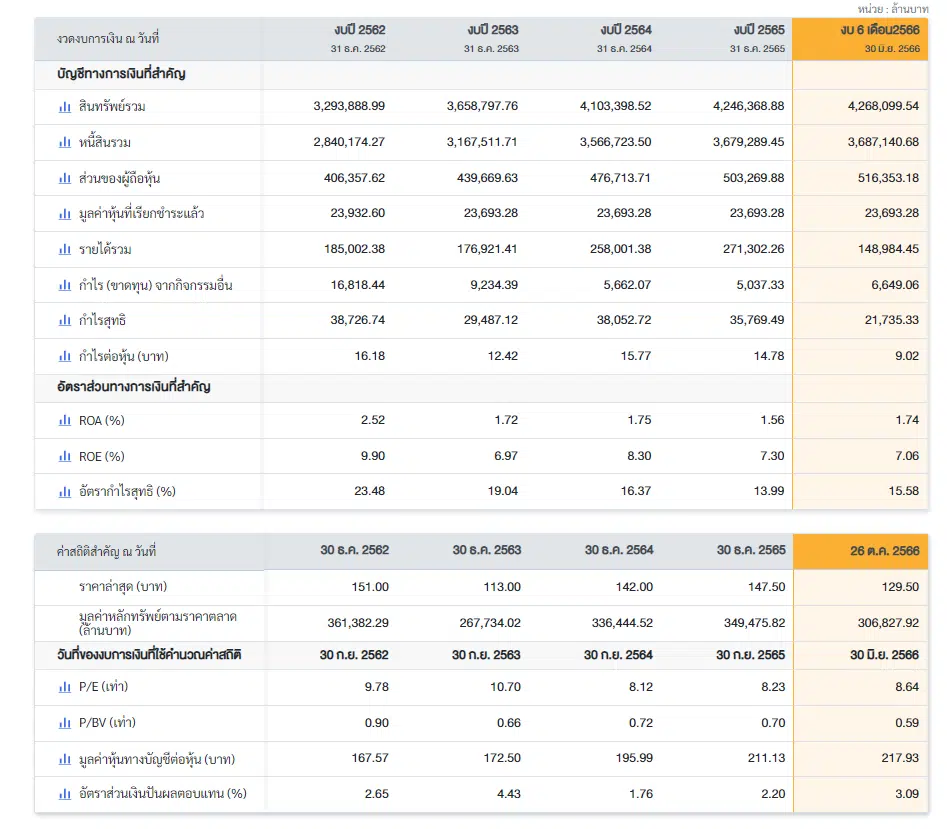Open ROA (%) chart icon
Viewport: 947px width, 829px height.
[65, 420]
